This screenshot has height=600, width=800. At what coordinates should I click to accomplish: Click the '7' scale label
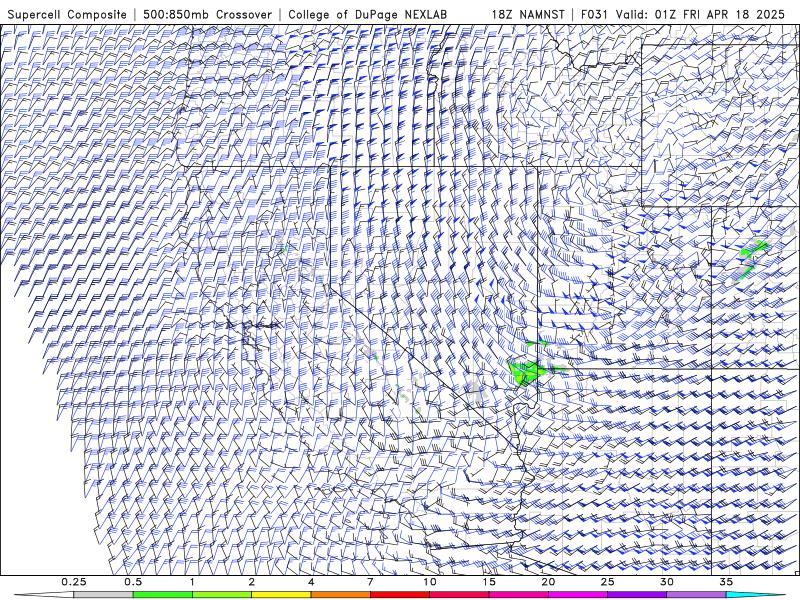pos(370,582)
